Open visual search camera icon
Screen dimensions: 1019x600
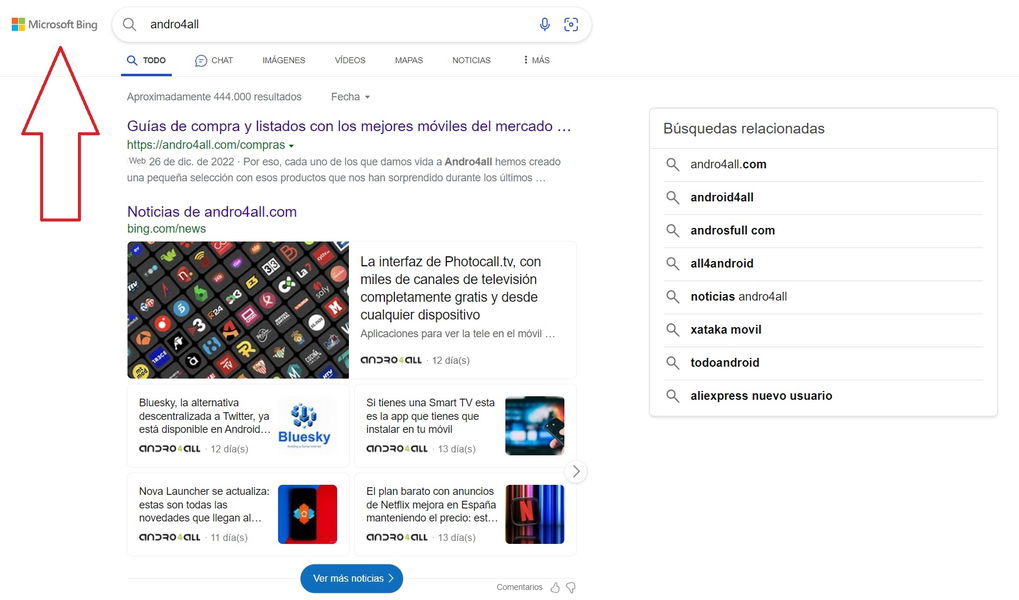[x=571, y=25]
